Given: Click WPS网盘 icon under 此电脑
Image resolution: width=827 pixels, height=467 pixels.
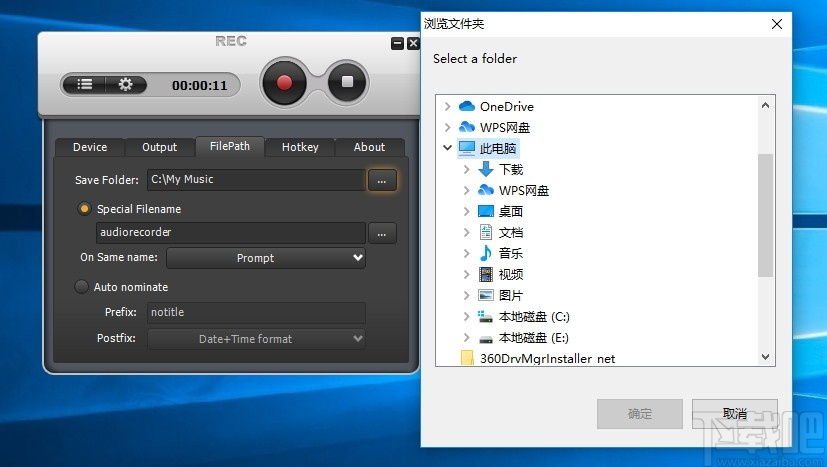Looking at the screenshot, I should coord(486,190).
